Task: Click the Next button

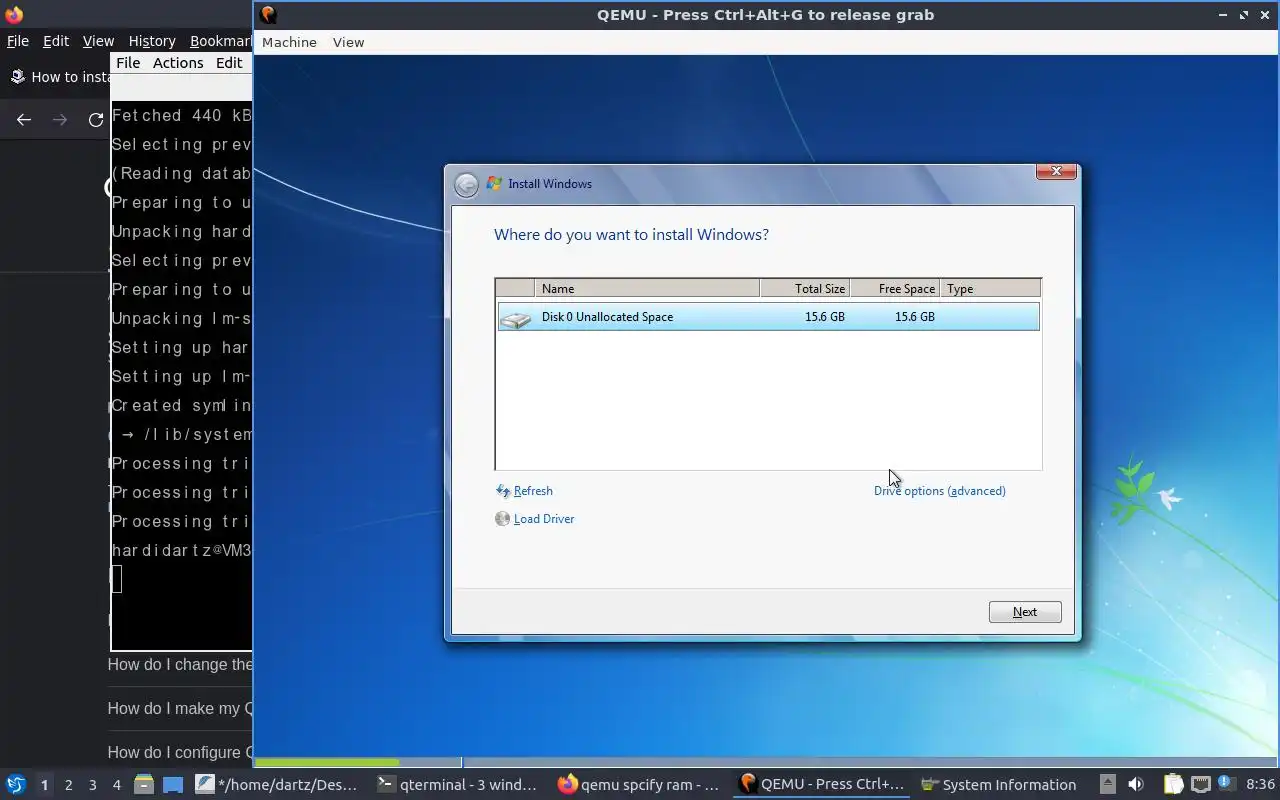Action: [x=1025, y=612]
